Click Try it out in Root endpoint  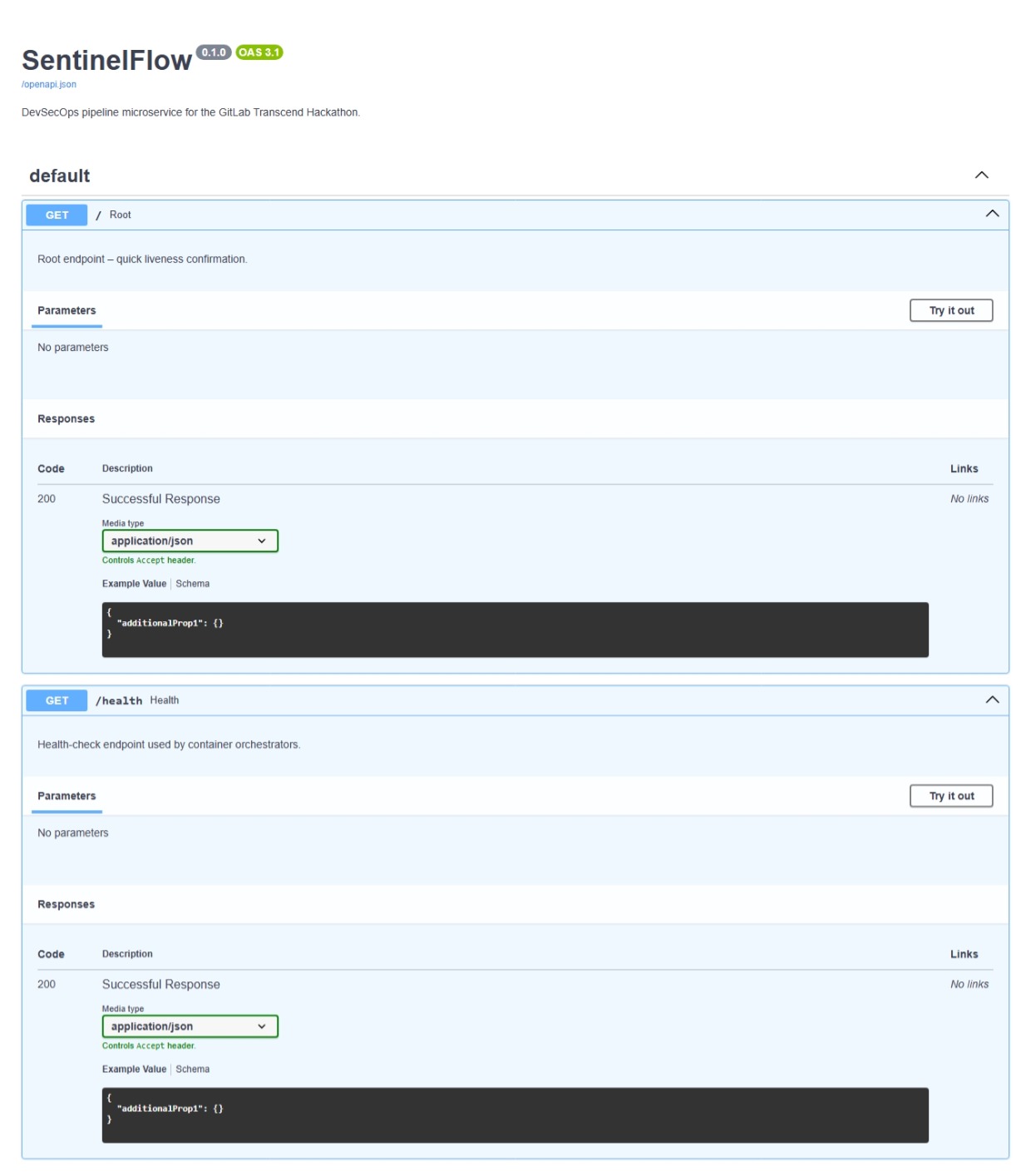951,310
